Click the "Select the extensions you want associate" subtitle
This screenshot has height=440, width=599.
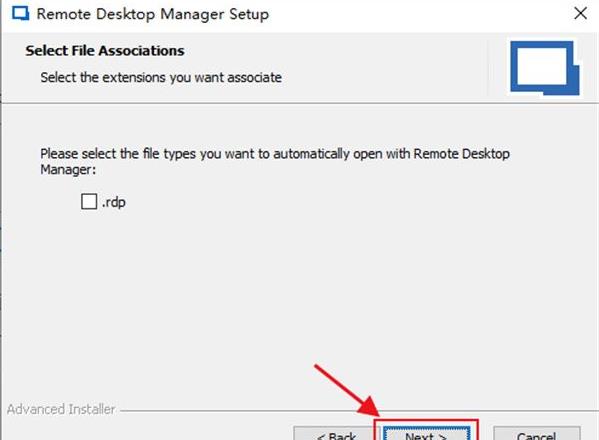tap(161, 78)
